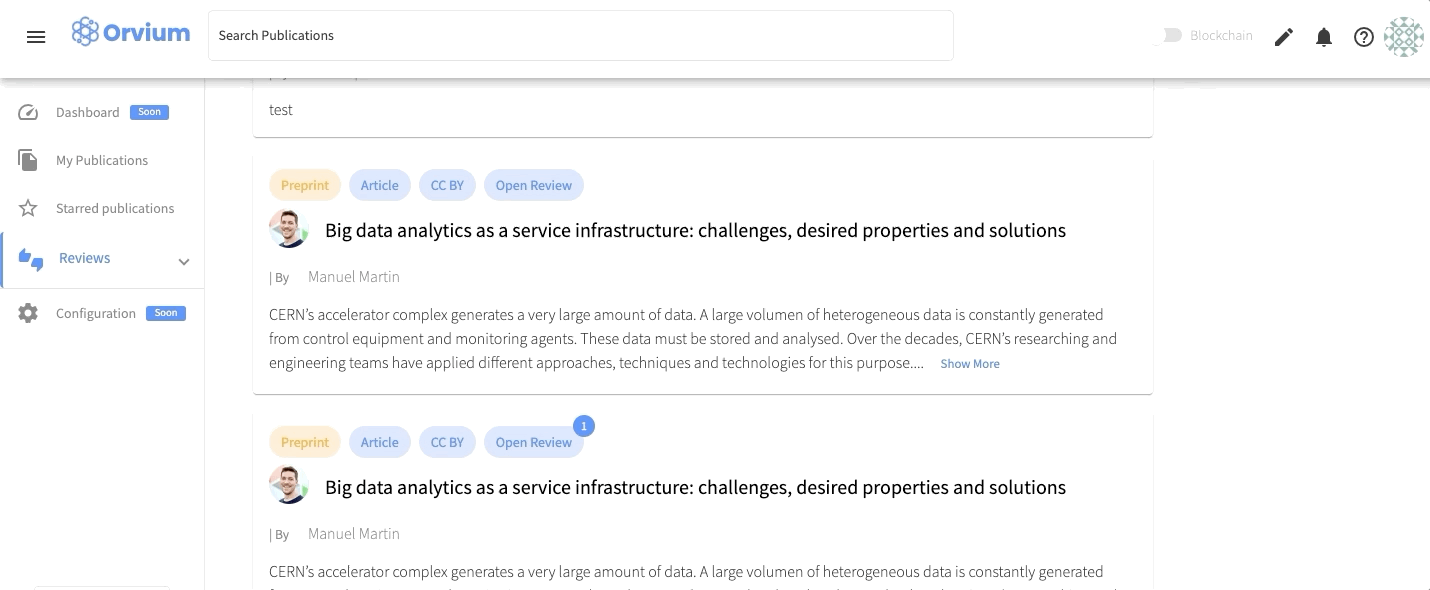Open the hamburger navigation menu
Image resolution: width=1430 pixels, height=590 pixels.
click(36, 37)
